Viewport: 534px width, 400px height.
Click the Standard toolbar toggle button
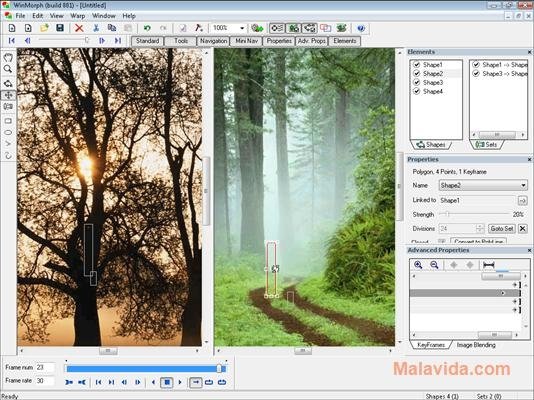pyautogui.click(x=147, y=41)
